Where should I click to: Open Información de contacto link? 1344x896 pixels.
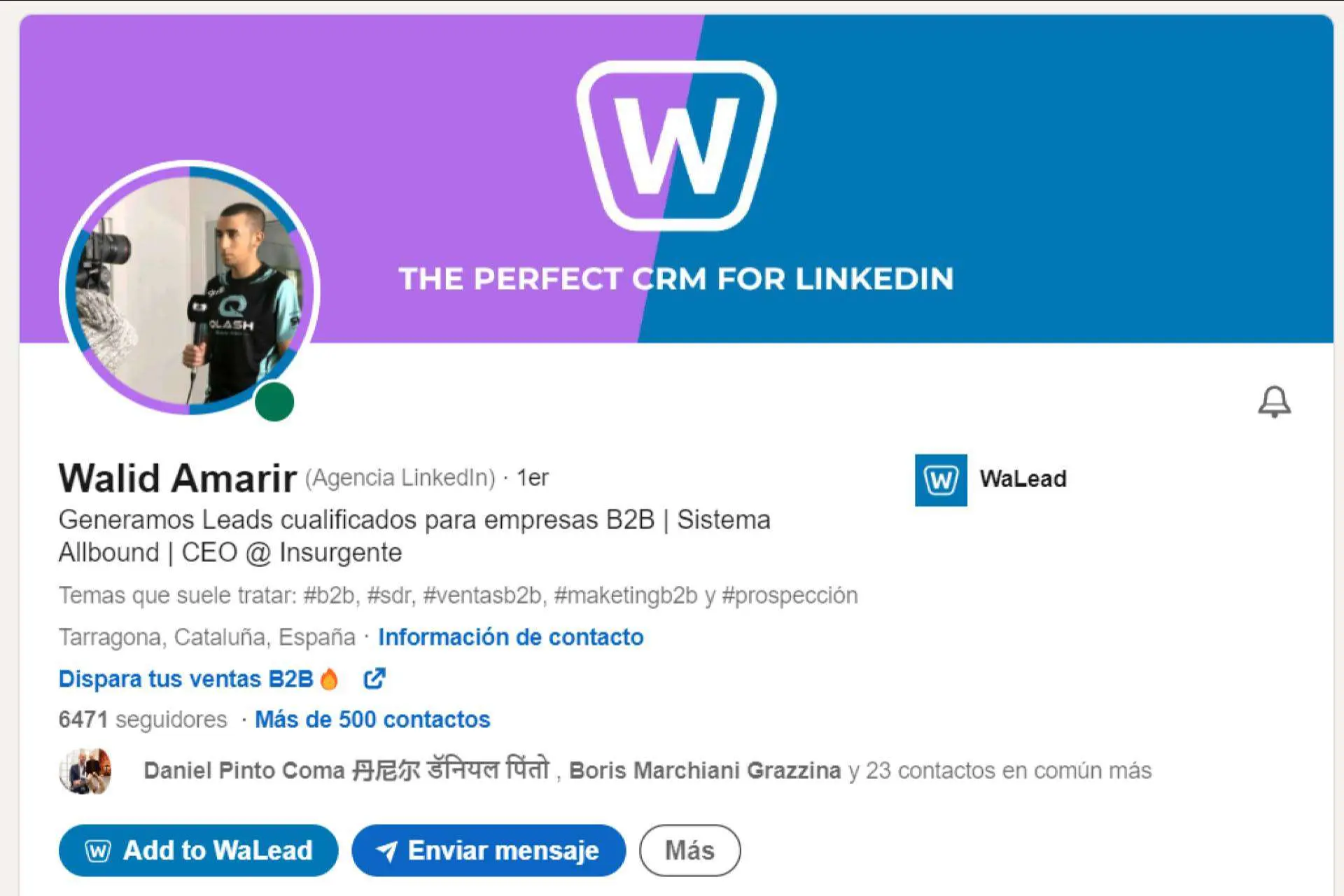510,637
